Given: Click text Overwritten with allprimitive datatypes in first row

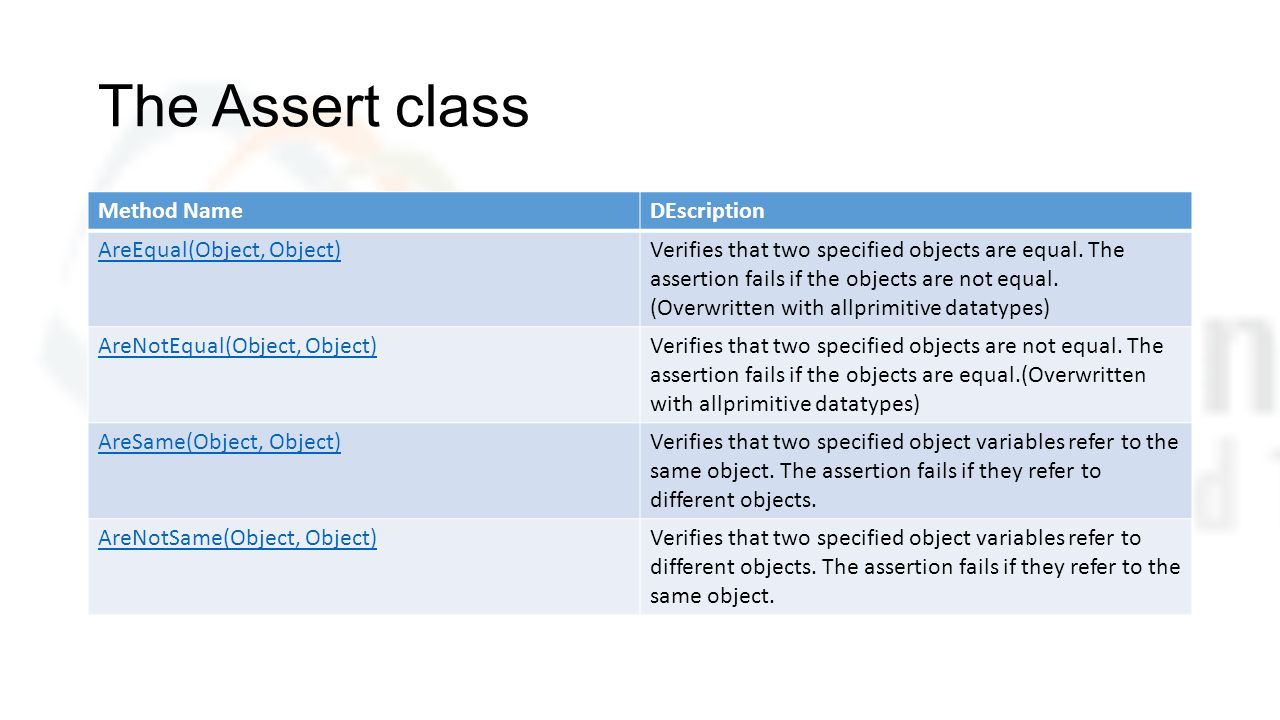Looking at the screenshot, I should pyautogui.click(x=850, y=308).
